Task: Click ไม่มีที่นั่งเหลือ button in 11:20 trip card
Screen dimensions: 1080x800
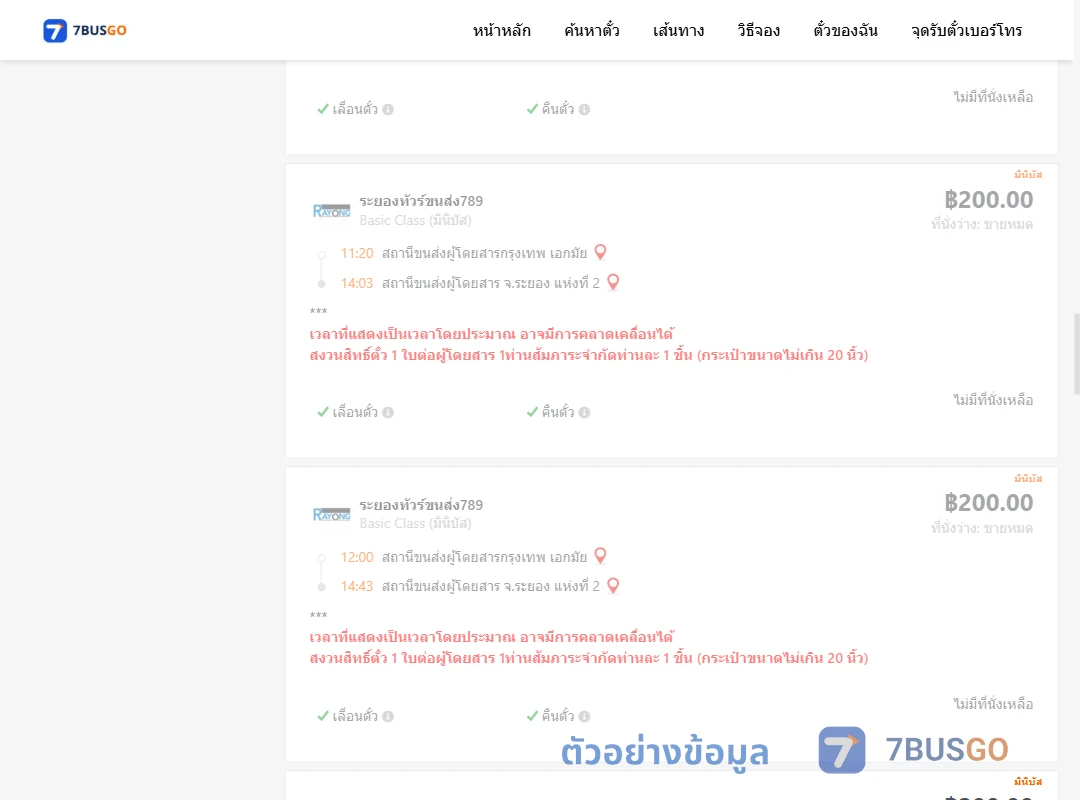Action: (x=993, y=400)
